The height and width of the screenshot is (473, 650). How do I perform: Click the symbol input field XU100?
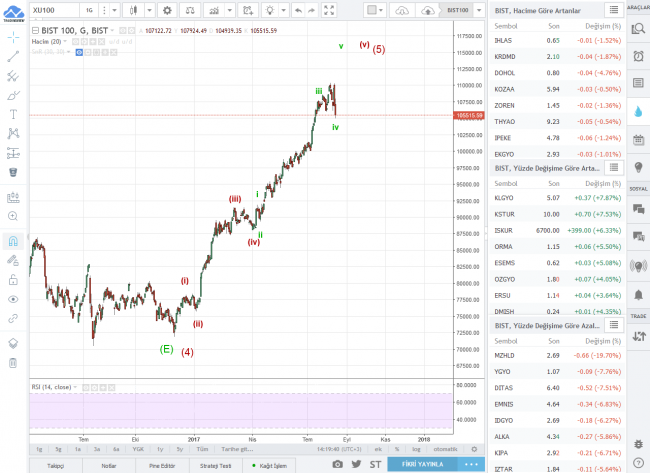click(54, 10)
